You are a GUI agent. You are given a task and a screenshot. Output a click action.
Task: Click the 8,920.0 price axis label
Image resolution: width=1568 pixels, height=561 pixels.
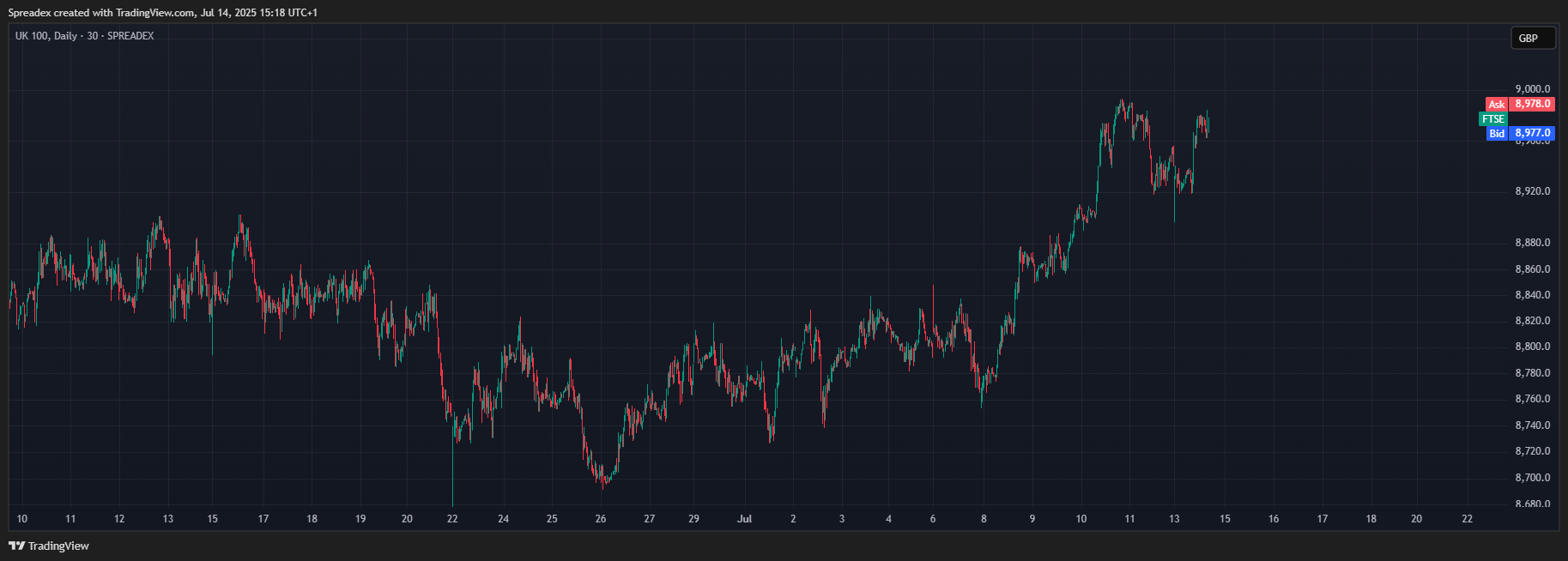[1533, 191]
